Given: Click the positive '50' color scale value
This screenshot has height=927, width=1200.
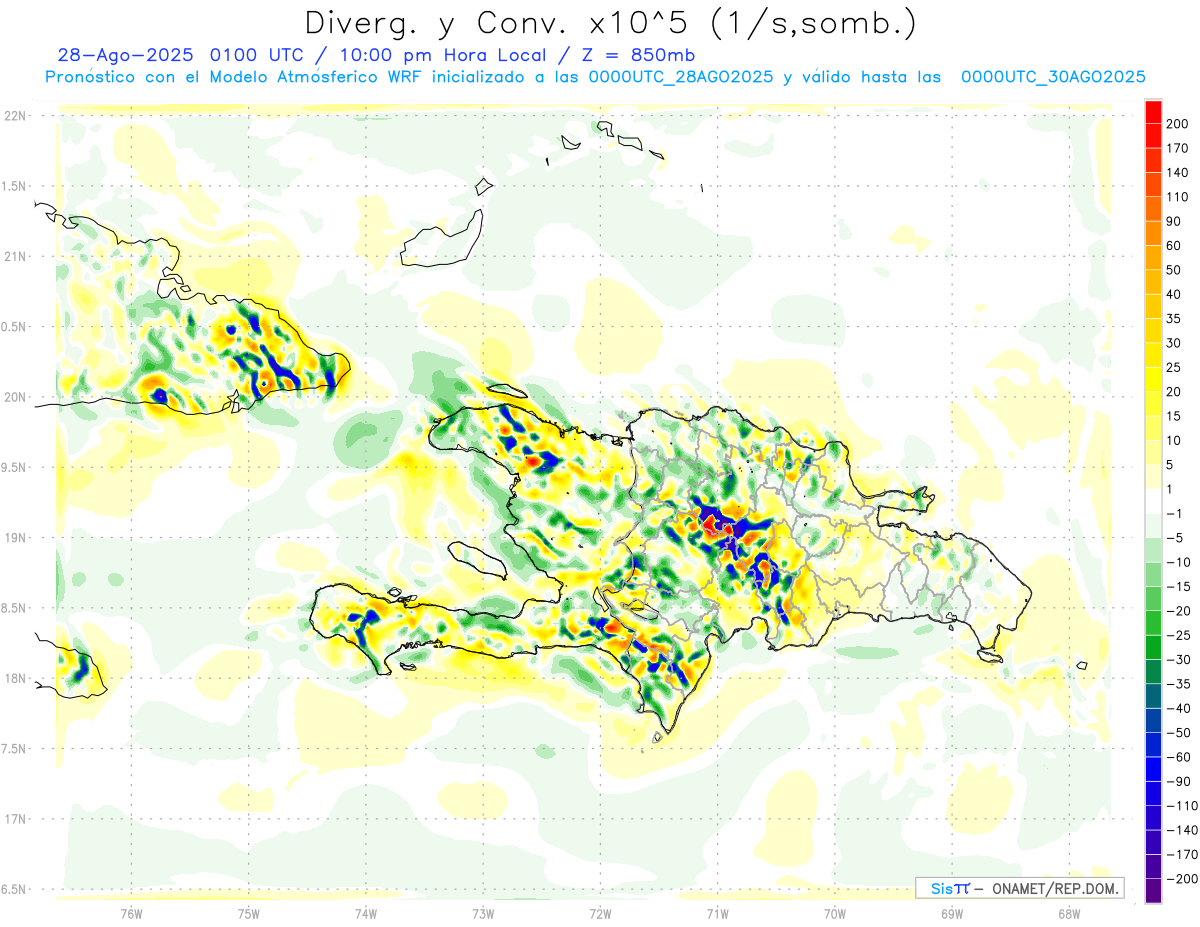Looking at the screenshot, I should 1175,270.
